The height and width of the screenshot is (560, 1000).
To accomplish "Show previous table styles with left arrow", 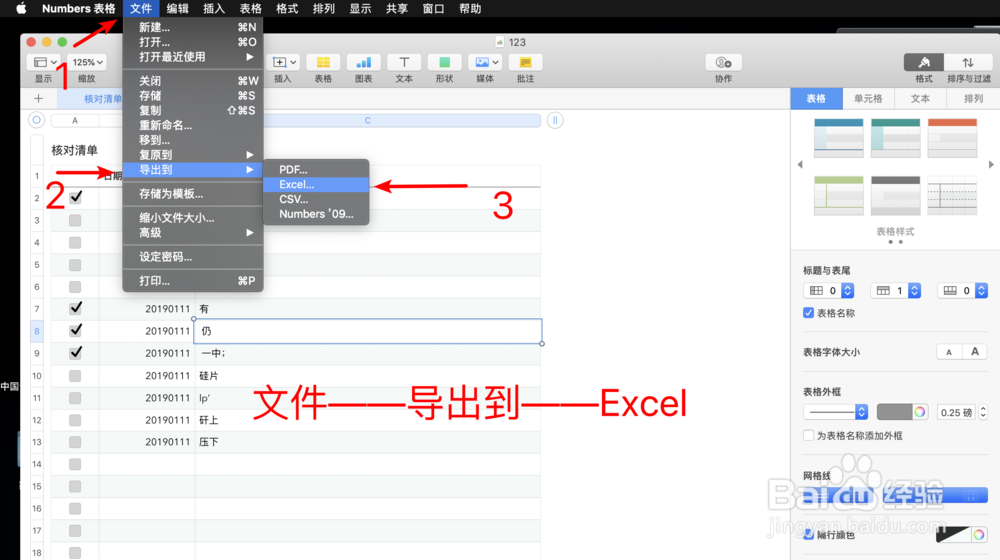I will (800, 165).
